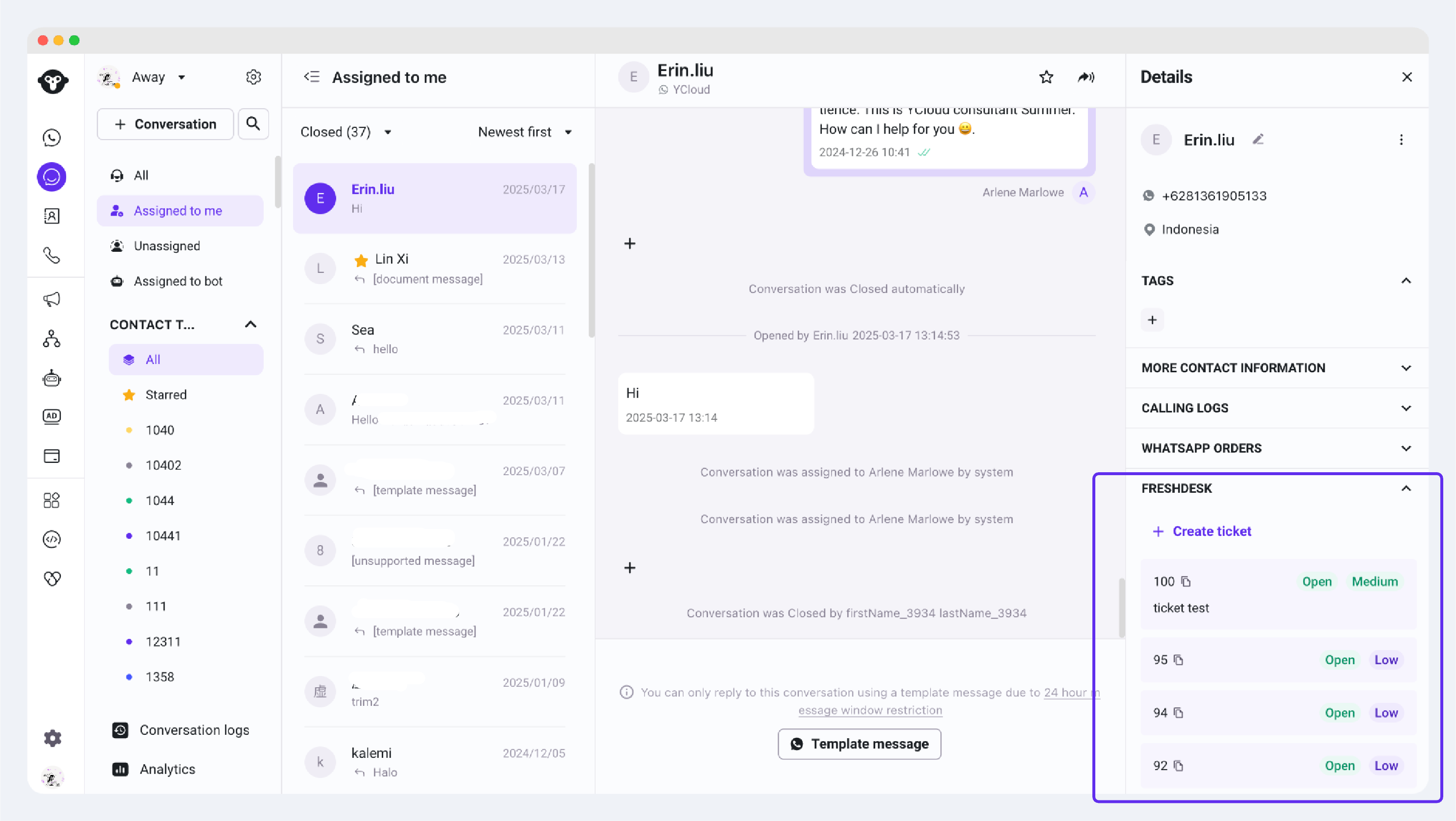Star the Erin.liu conversation
1456x821 pixels.
pos(1046,77)
